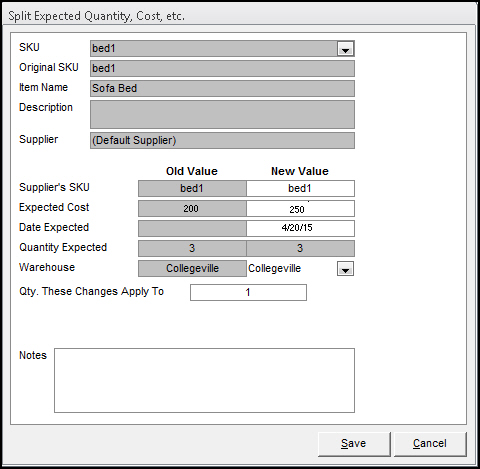Screen dimensions: 480x469
Task: Click the old Expected Cost value 200
Action: (x=192, y=209)
